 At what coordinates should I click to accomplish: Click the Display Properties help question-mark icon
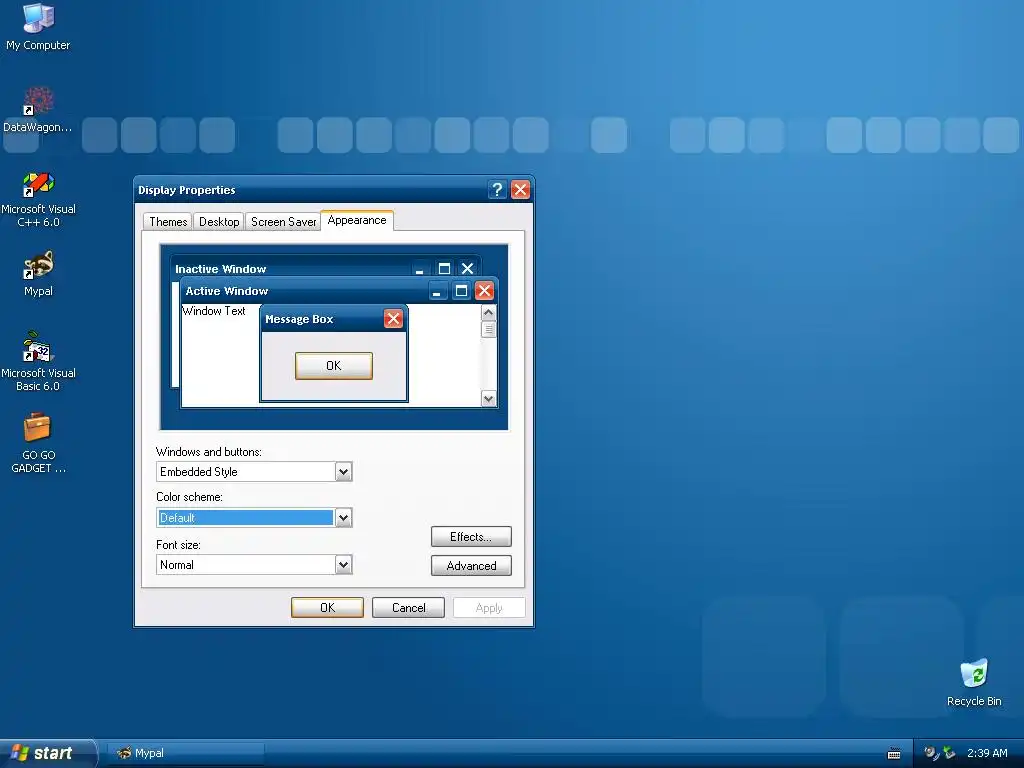(x=497, y=189)
